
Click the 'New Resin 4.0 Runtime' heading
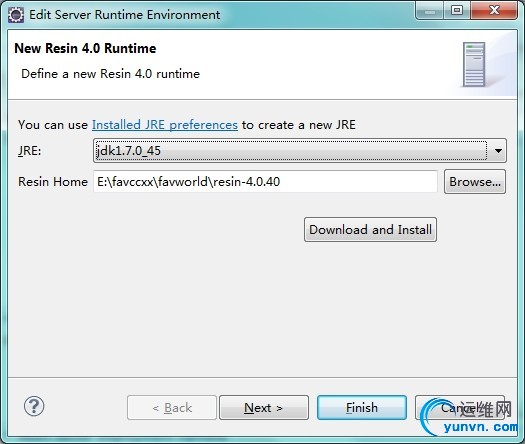85,48
